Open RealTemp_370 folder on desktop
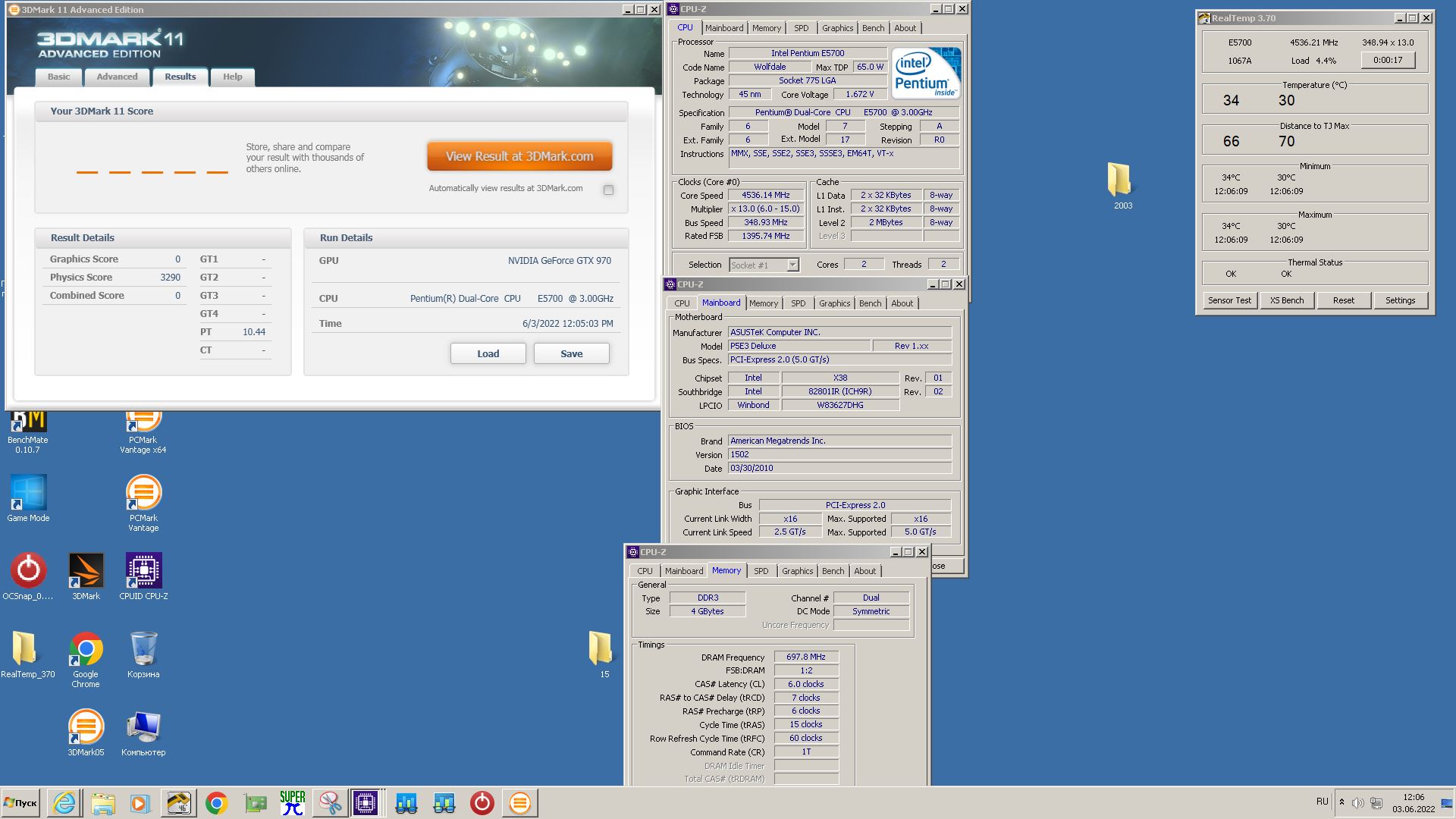1456x819 pixels. [x=28, y=654]
